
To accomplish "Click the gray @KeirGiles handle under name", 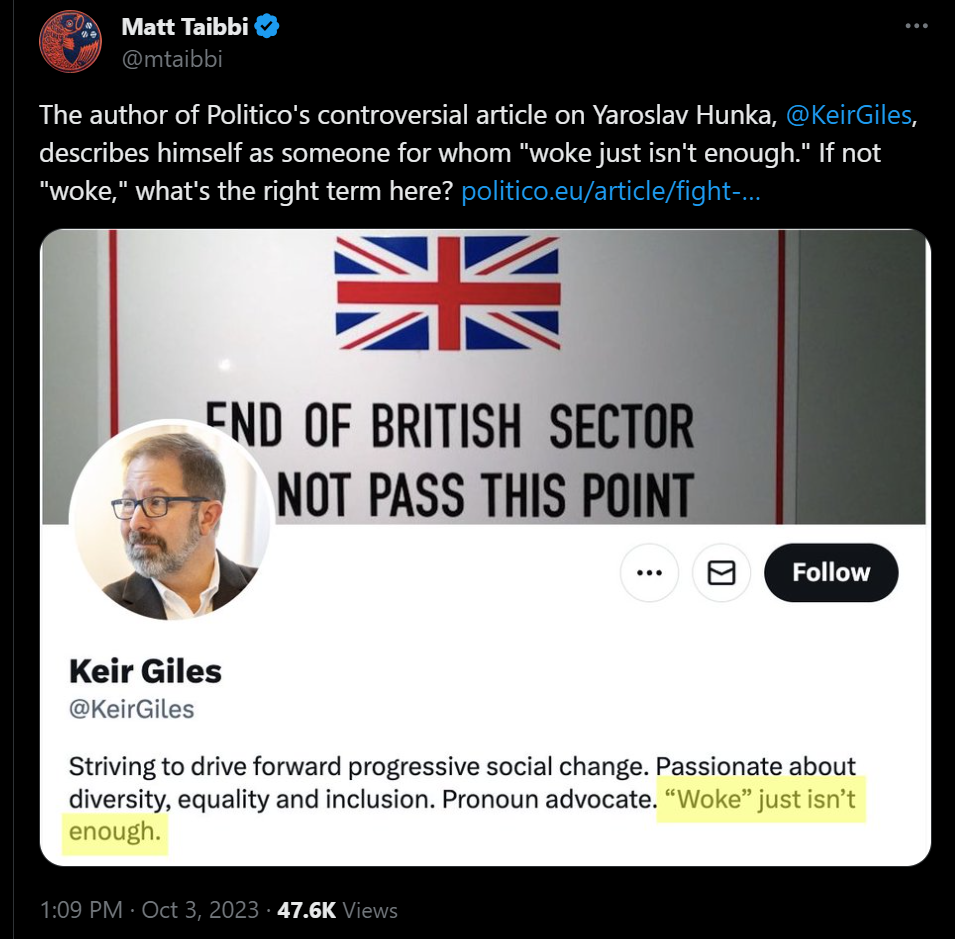I will point(131,710).
